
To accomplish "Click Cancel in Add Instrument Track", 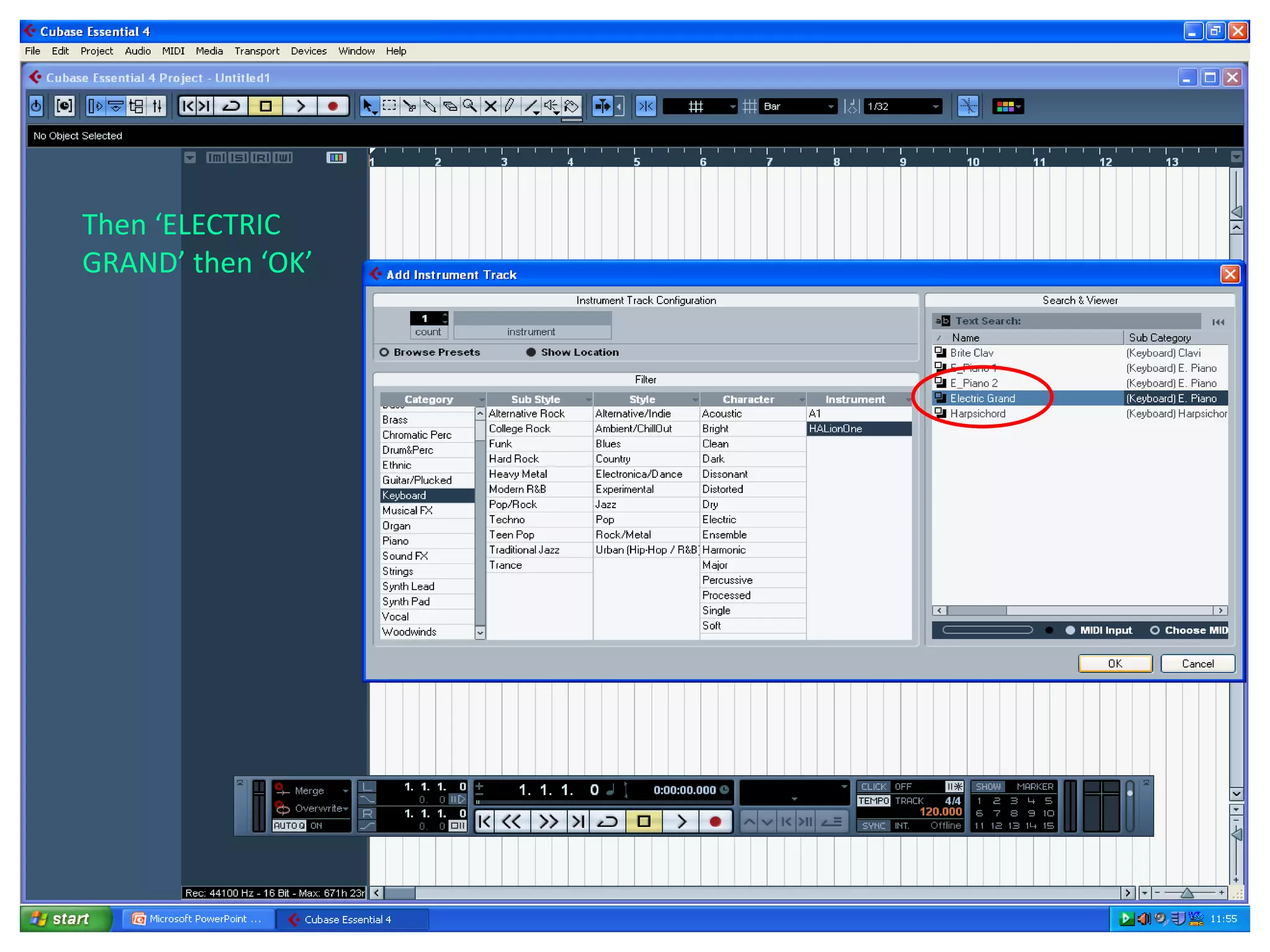I will [1197, 664].
